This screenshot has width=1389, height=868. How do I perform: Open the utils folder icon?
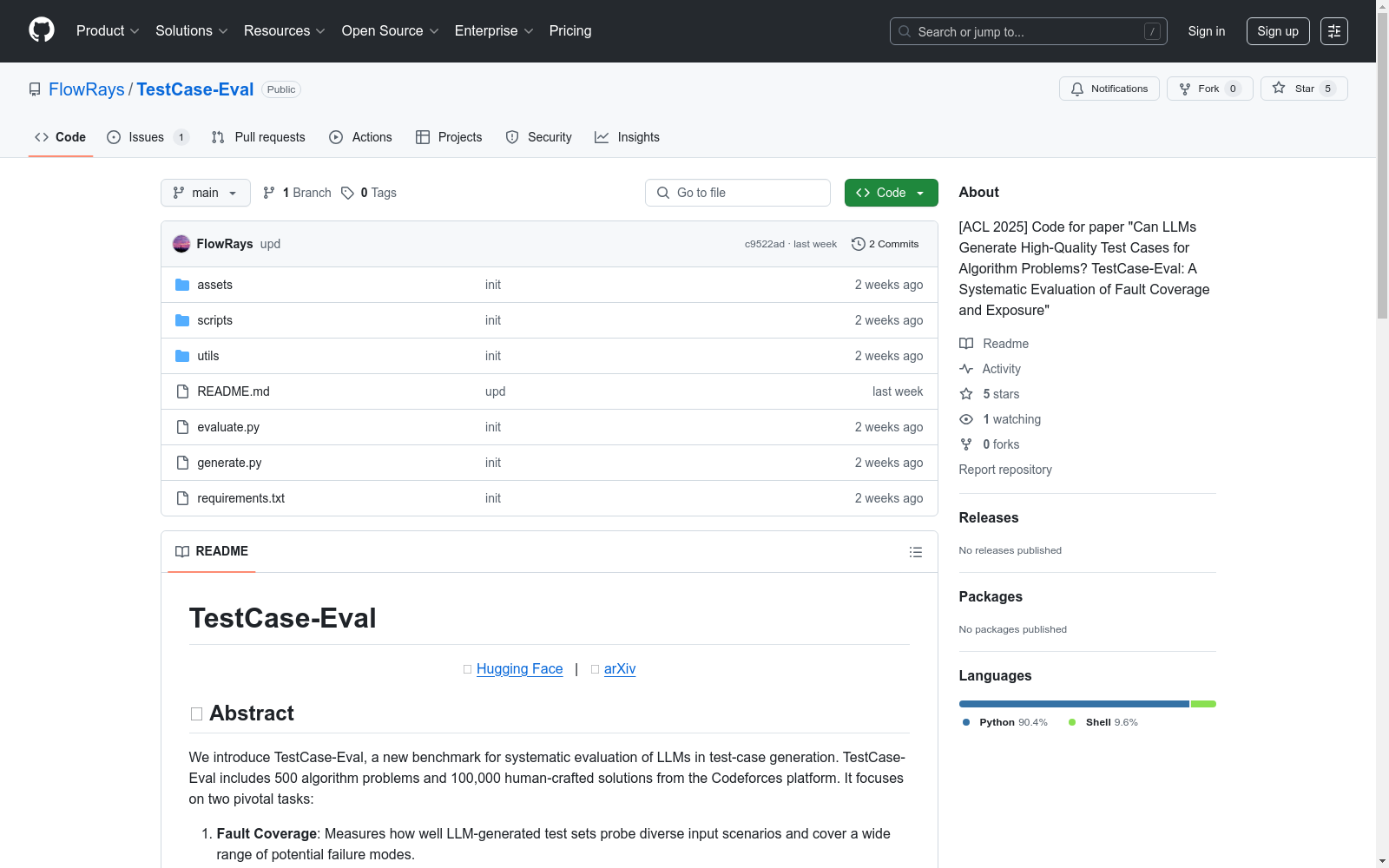pyautogui.click(x=182, y=356)
